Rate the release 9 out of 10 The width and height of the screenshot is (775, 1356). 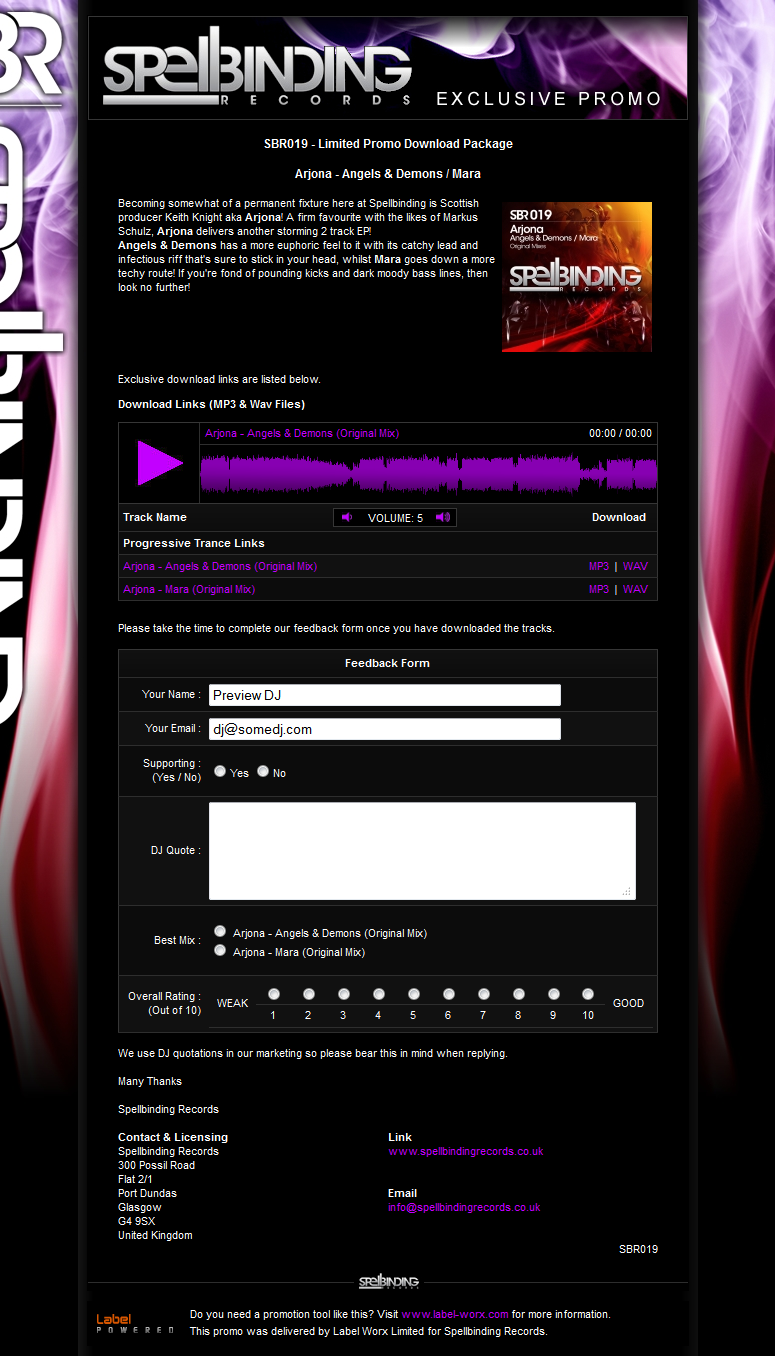click(554, 994)
